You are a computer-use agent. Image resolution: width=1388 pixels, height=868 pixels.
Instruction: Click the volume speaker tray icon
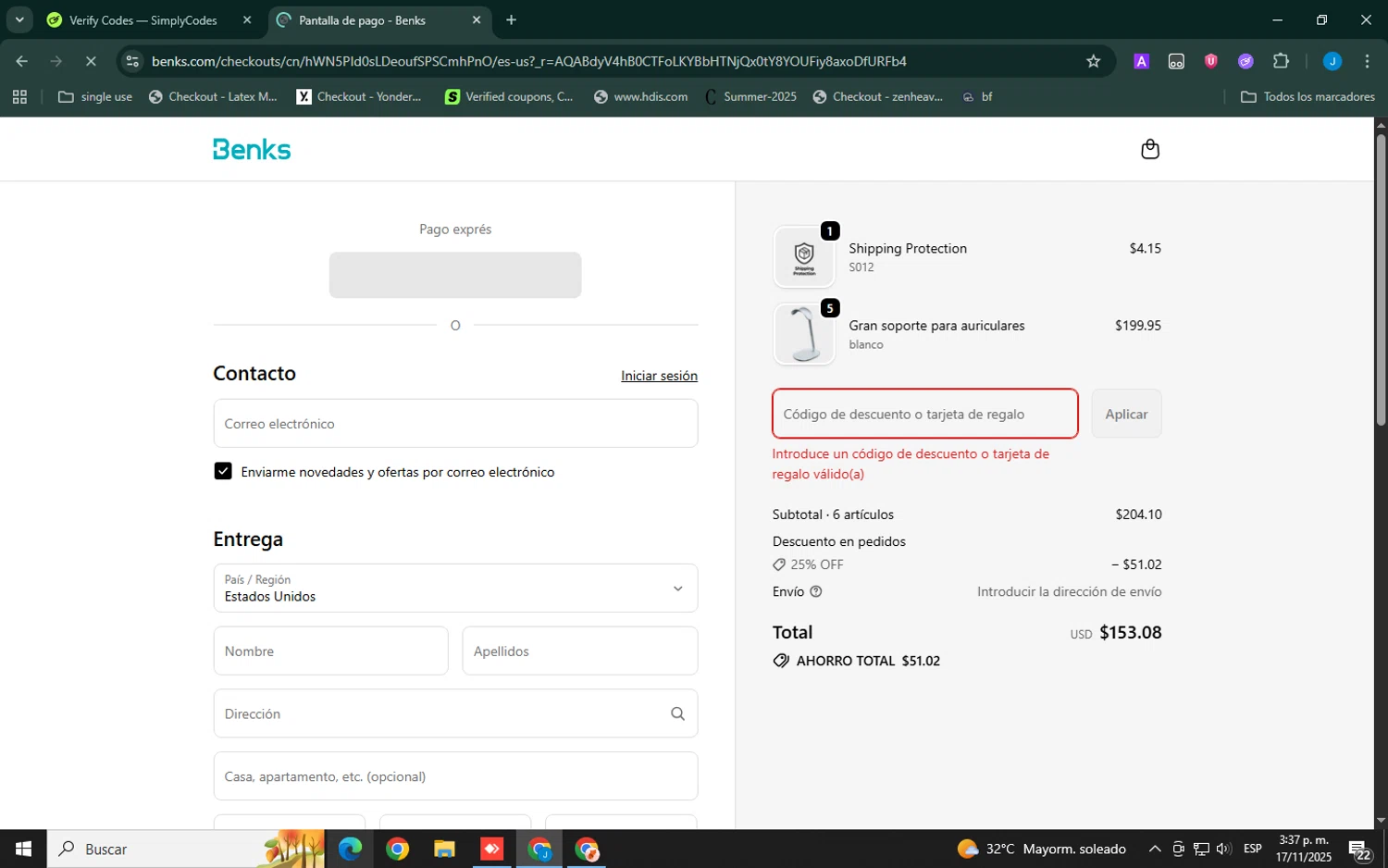coord(1223,849)
